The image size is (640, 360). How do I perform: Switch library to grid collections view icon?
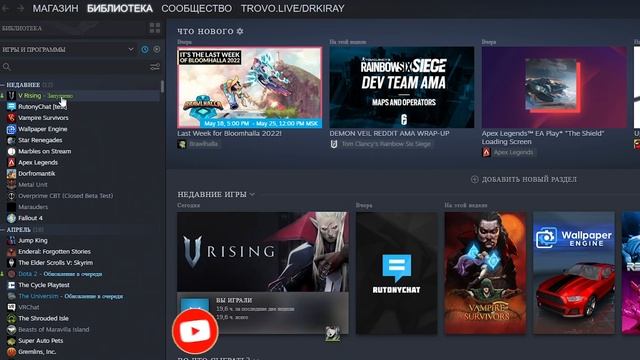[x=155, y=28]
